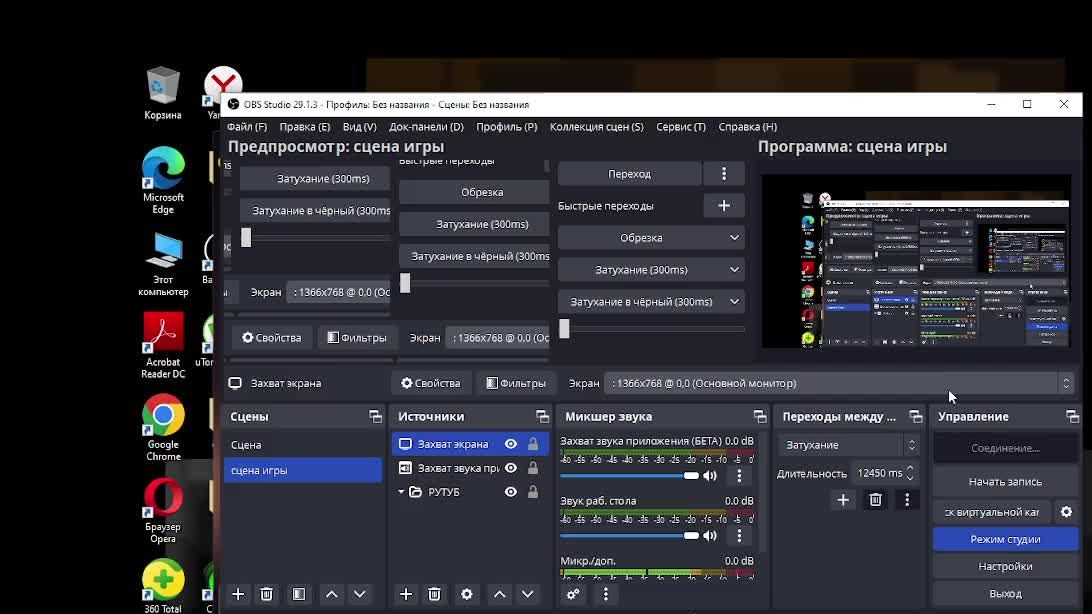
Task: Open Настройки in the controls panel
Action: coord(1005,566)
